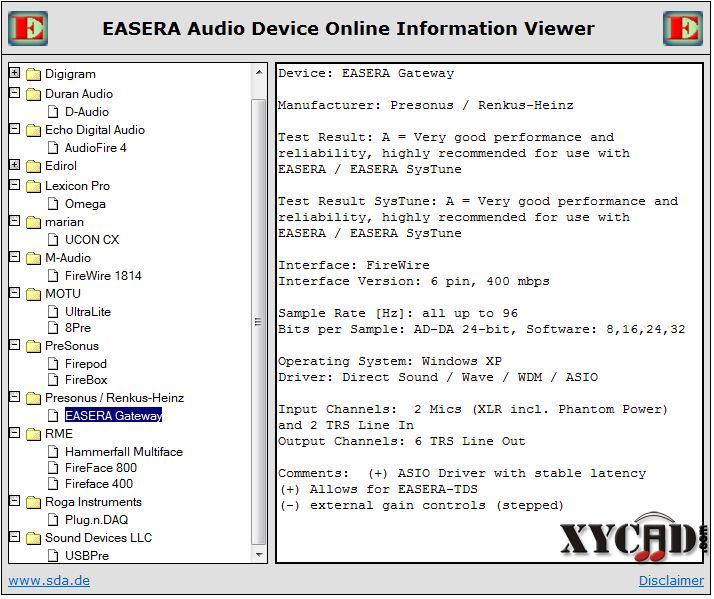Click the Hammerfall Multiface document icon

click(x=53, y=451)
